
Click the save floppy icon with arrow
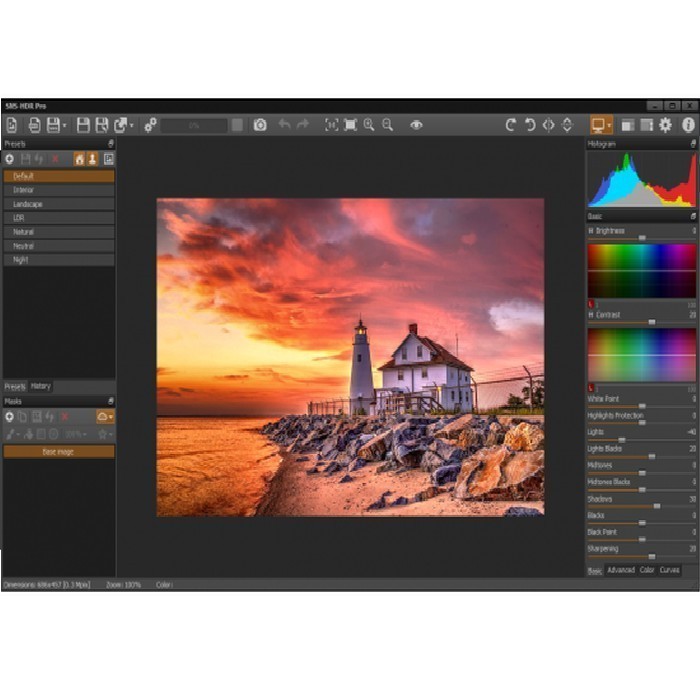pos(53,125)
